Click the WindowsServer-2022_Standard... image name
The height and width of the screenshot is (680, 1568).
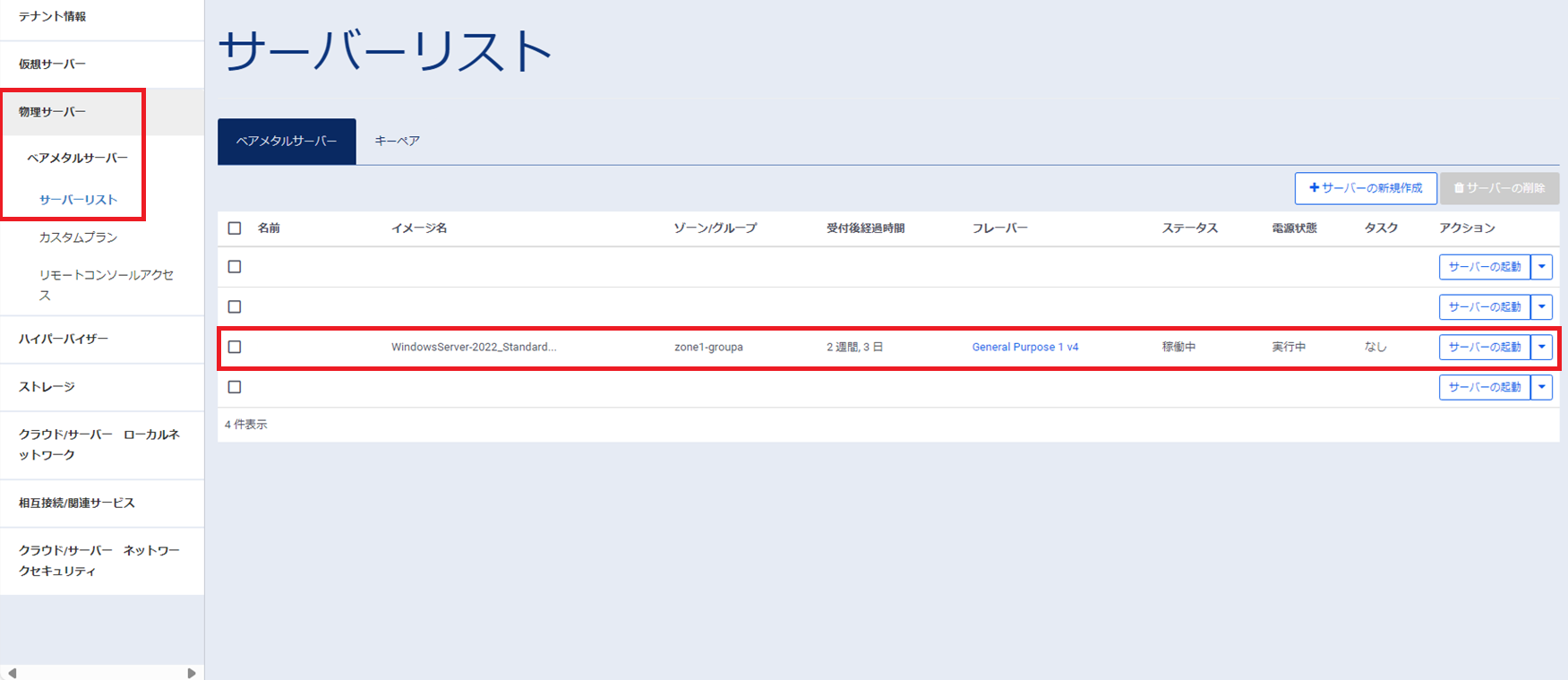coord(474,347)
